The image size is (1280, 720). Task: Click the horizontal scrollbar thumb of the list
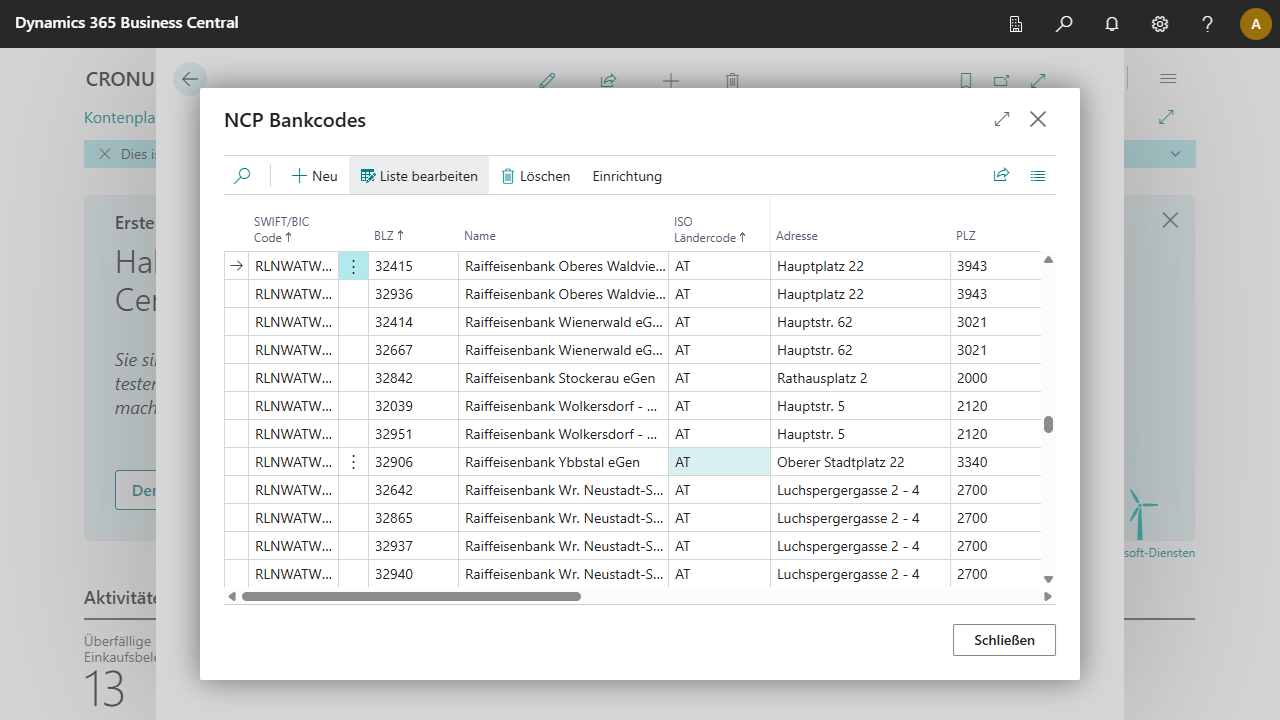(x=411, y=596)
